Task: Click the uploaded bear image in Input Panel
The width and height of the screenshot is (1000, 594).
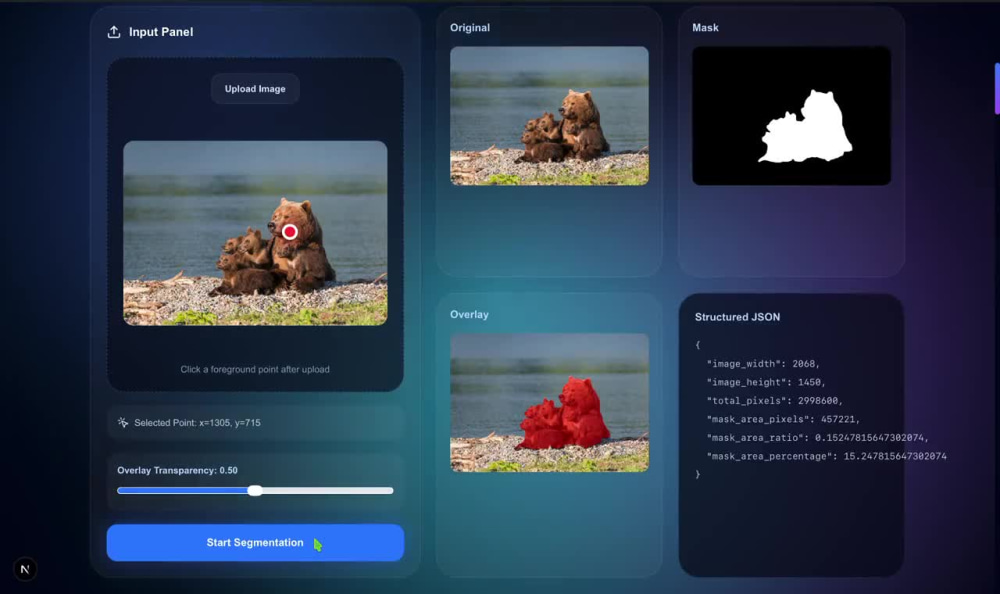Action: [x=255, y=233]
